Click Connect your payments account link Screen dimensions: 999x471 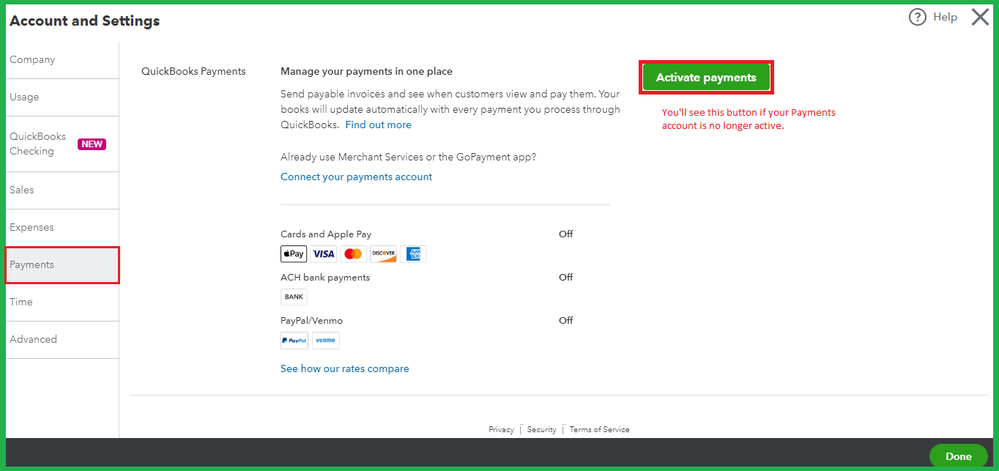click(x=356, y=177)
